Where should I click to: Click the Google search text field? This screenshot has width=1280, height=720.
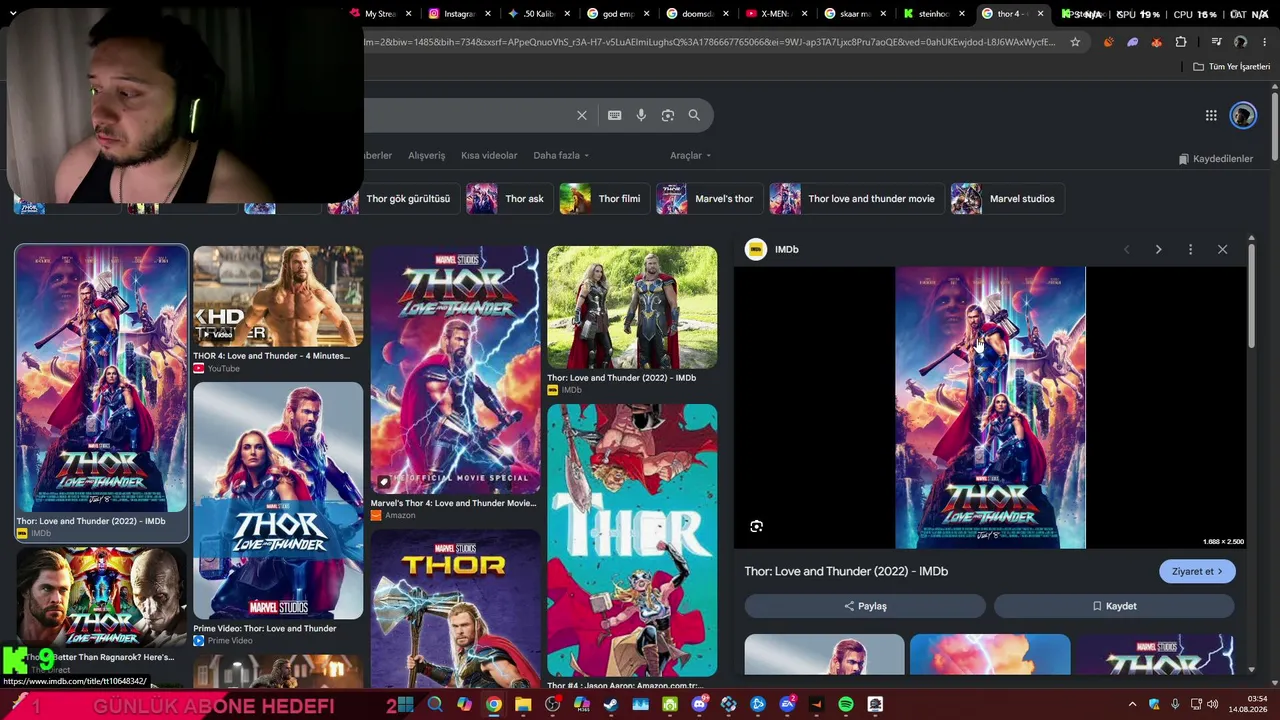(467, 115)
